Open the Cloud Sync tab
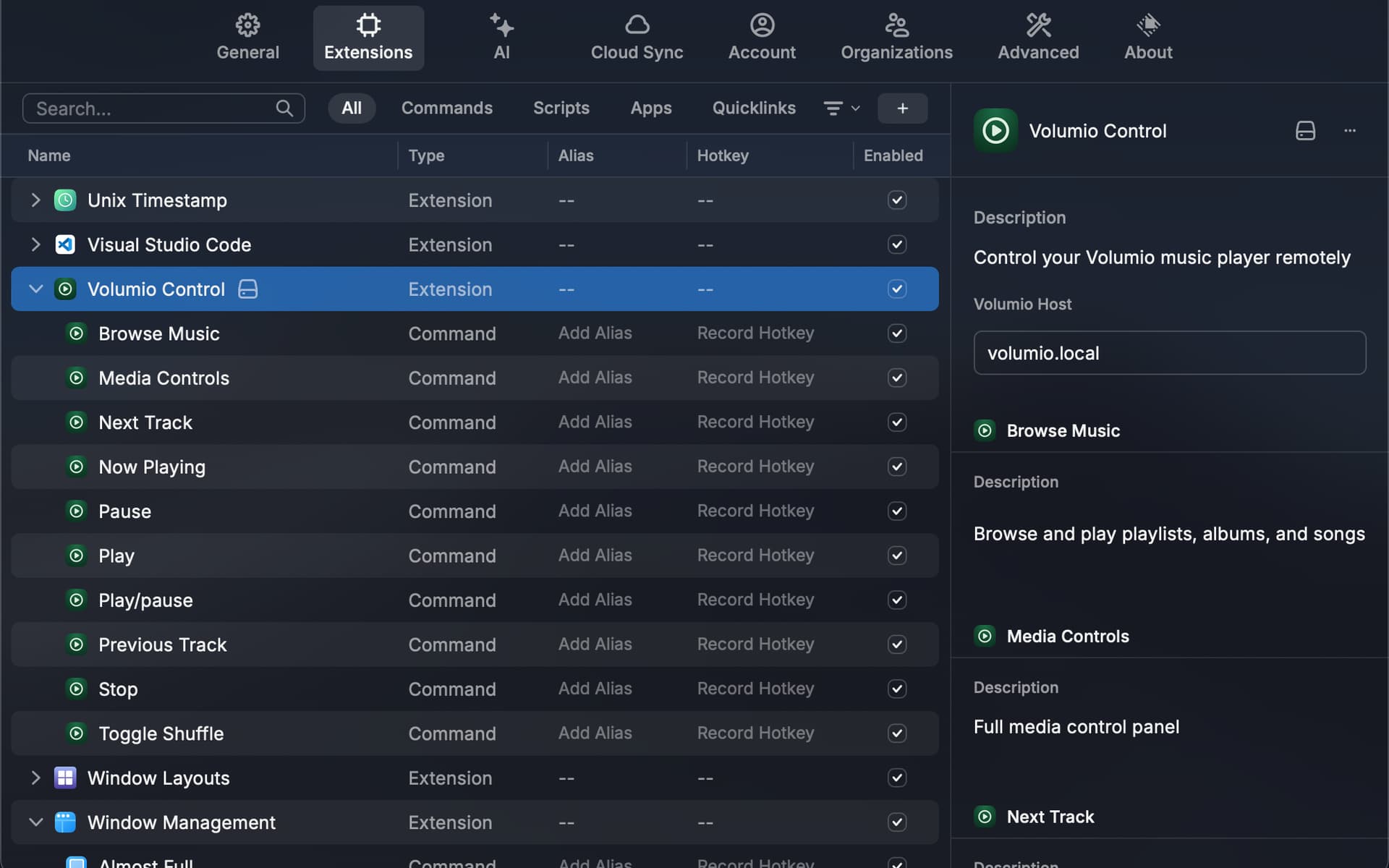Viewport: 1389px width, 868px height. 637,38
